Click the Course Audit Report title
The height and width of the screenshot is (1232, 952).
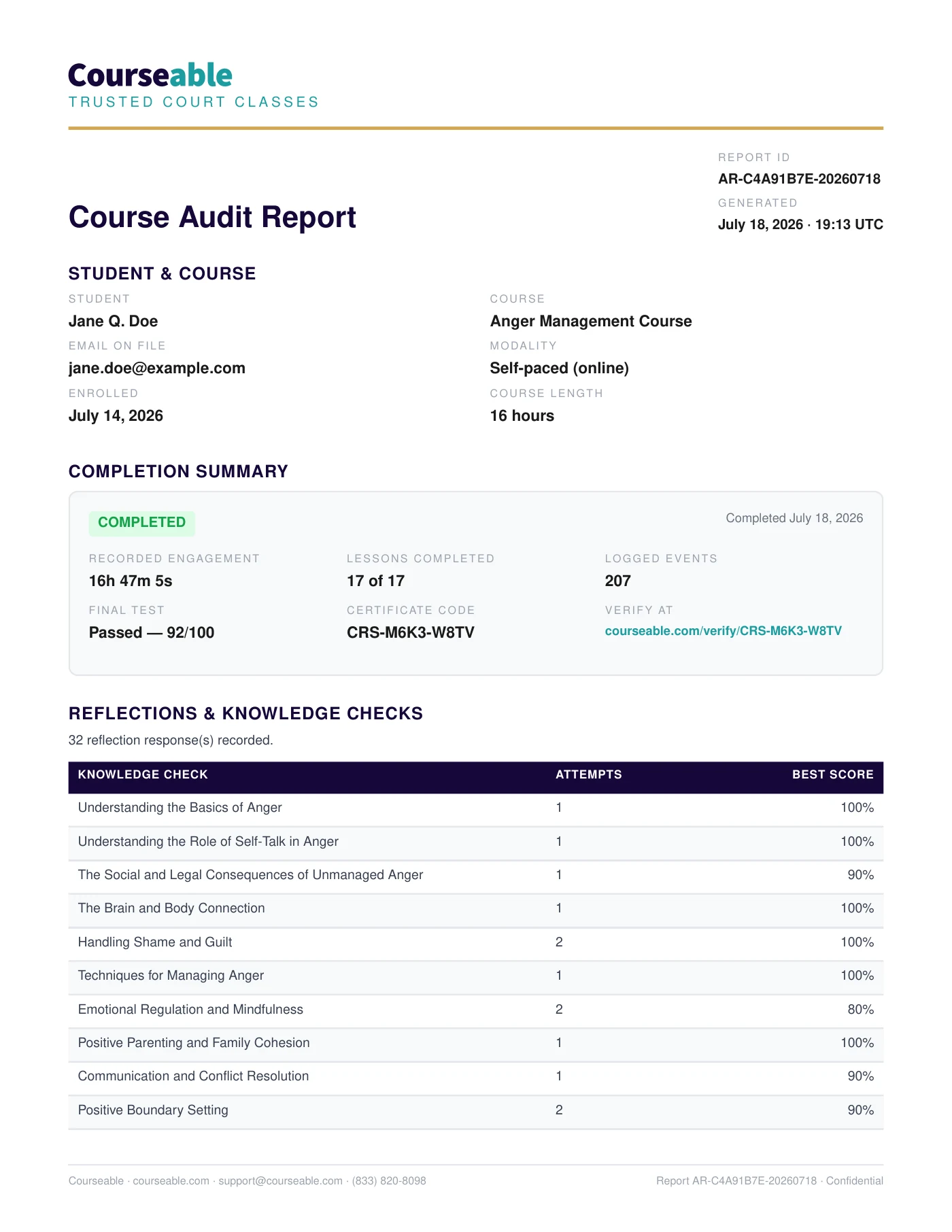(x=212, y=218)
